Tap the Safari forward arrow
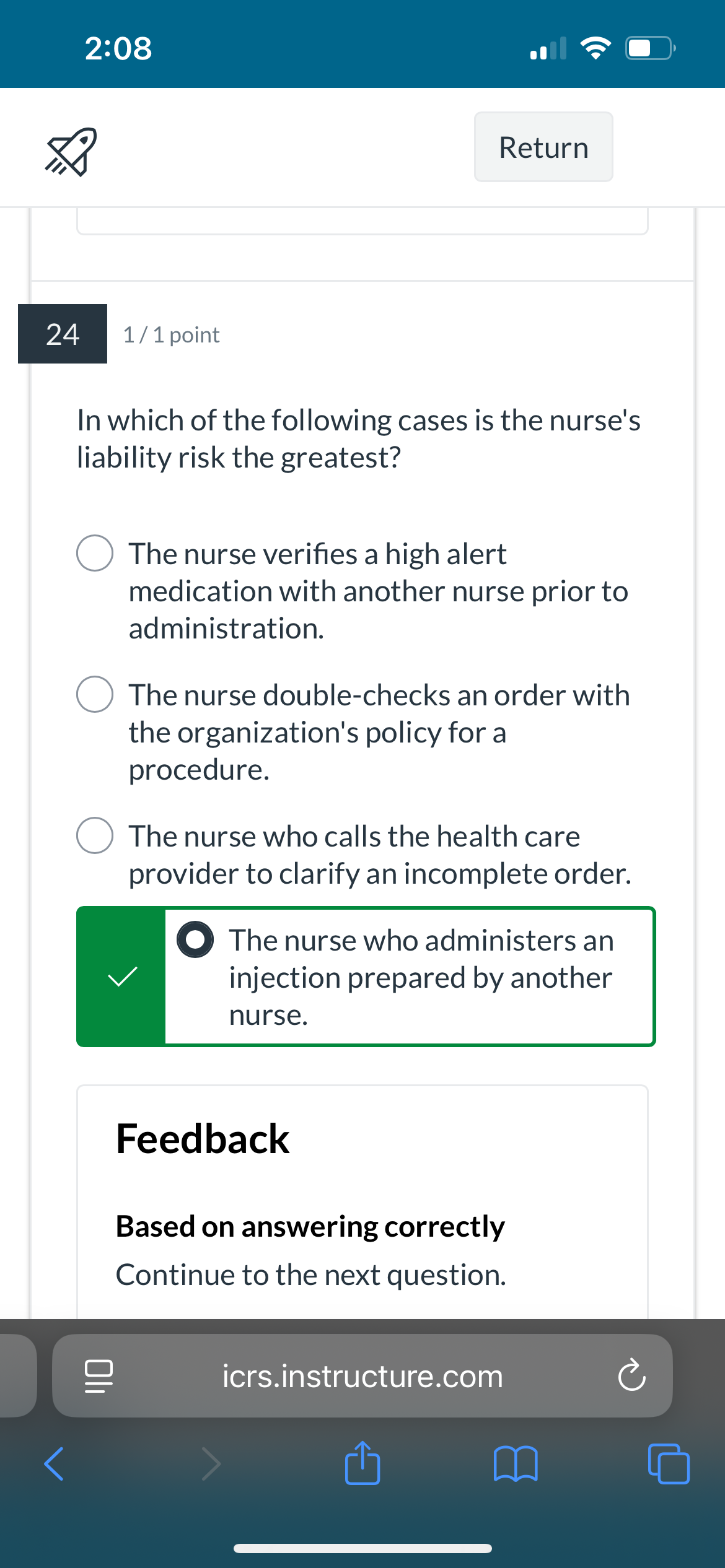Screen dimensions: 725x1568 pyautogui.click(x=211, y=1464)
